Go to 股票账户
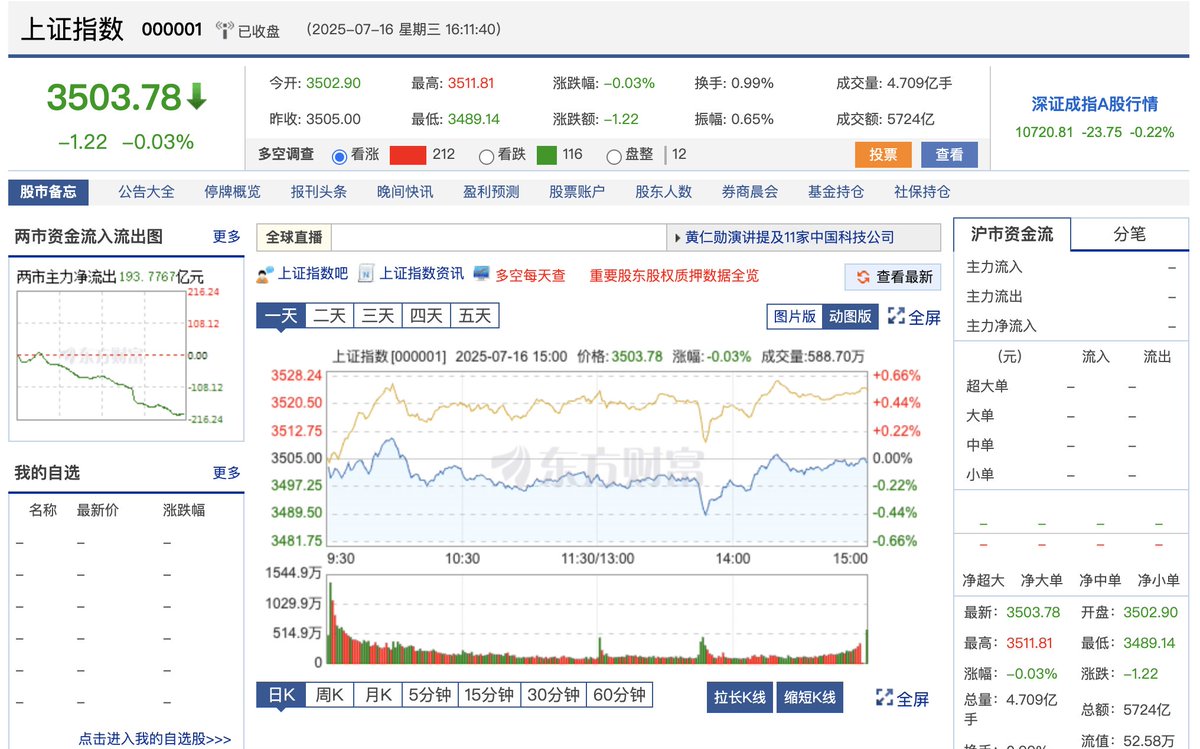The width and height of the screenshot is (1200, 749). click(x=577, y=192)
